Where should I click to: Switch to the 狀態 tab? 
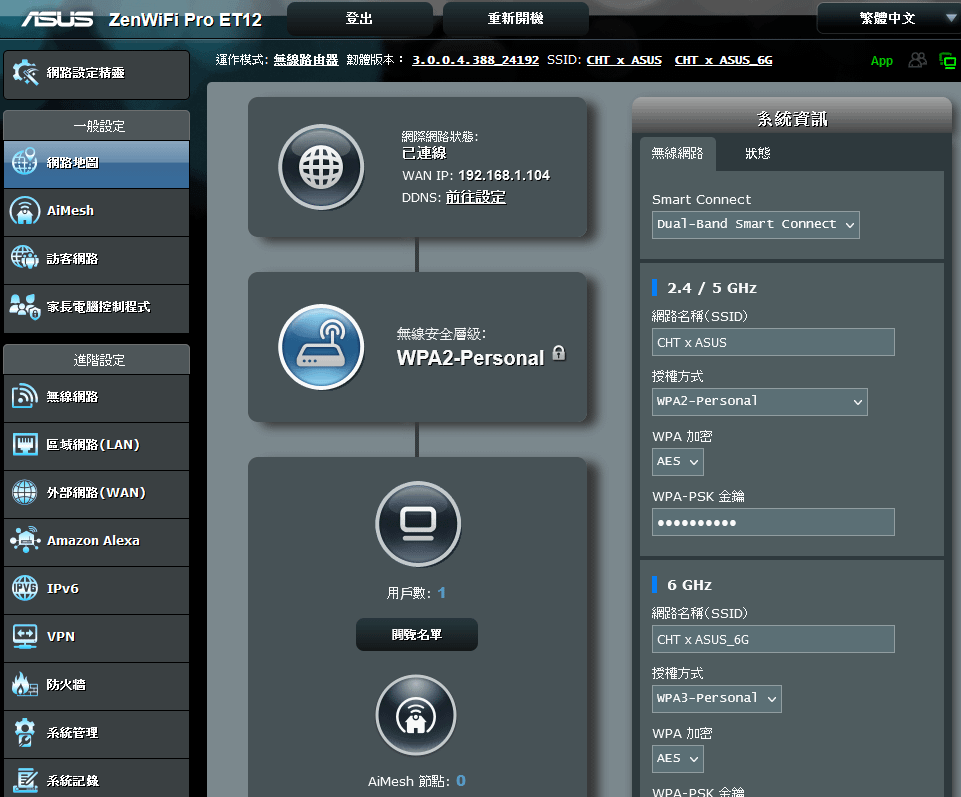(758, 153)
